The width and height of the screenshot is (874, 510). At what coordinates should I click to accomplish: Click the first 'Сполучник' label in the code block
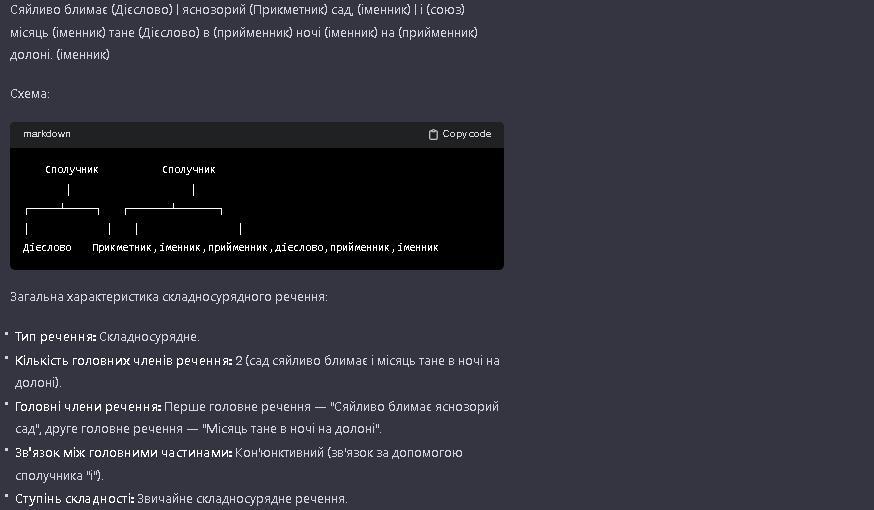pos(71,169)
